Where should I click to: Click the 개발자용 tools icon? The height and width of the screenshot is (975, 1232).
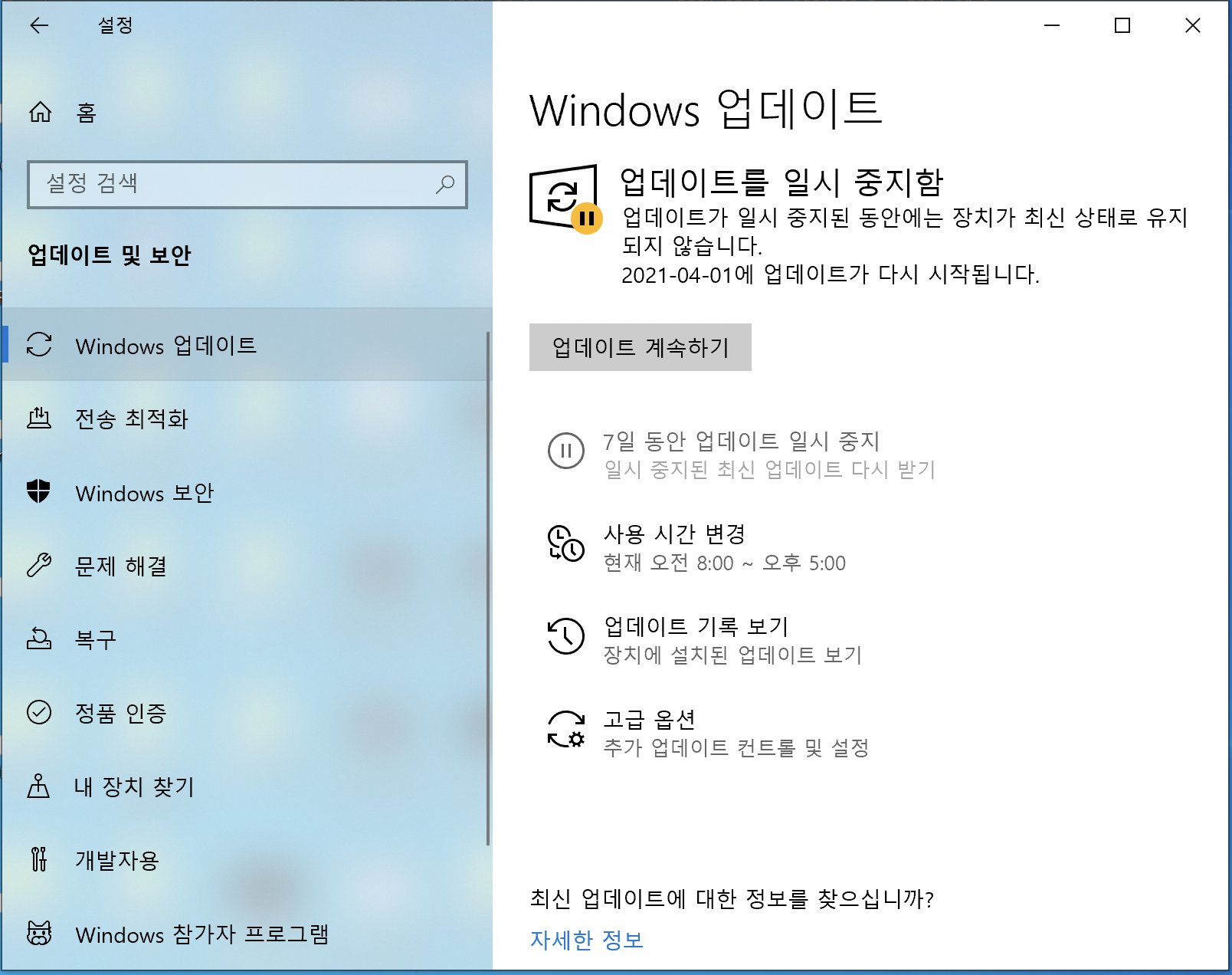[39, 859]
